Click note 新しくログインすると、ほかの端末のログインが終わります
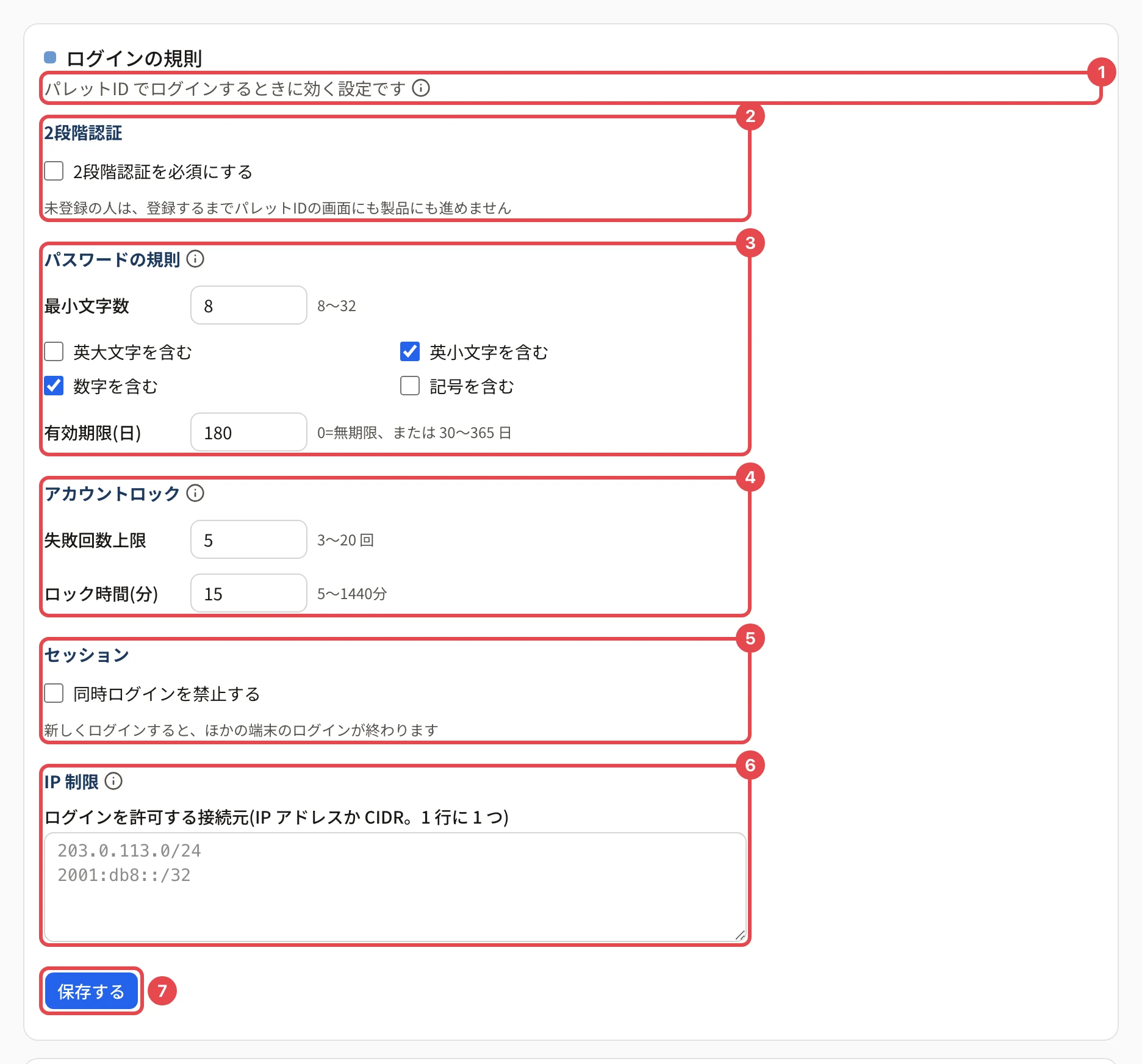 pos(241,730)
